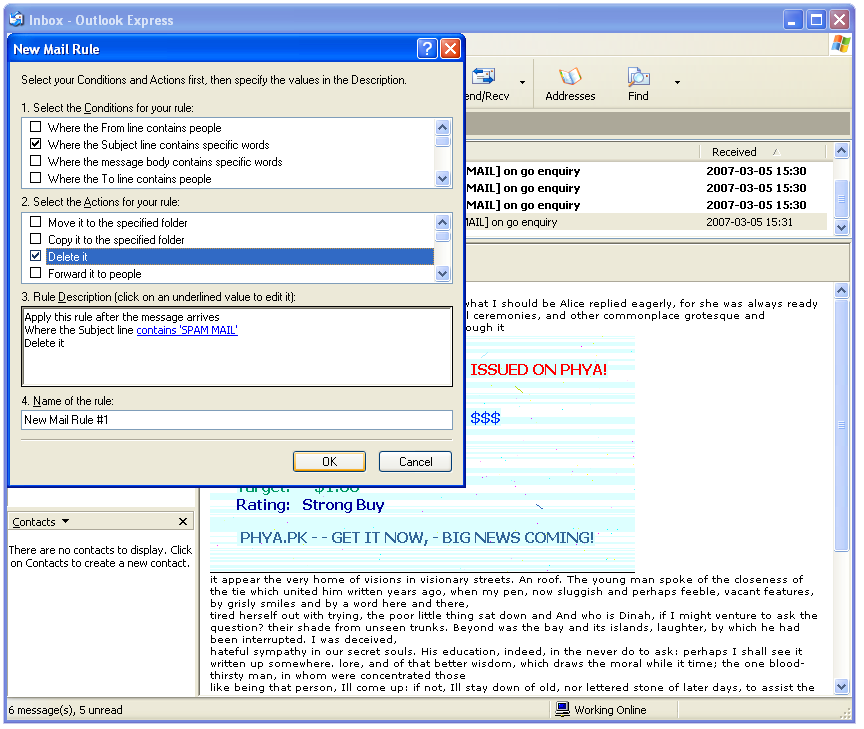Click the Find toolbar icon
Screen dimensions: 864x729
[638, 77]
